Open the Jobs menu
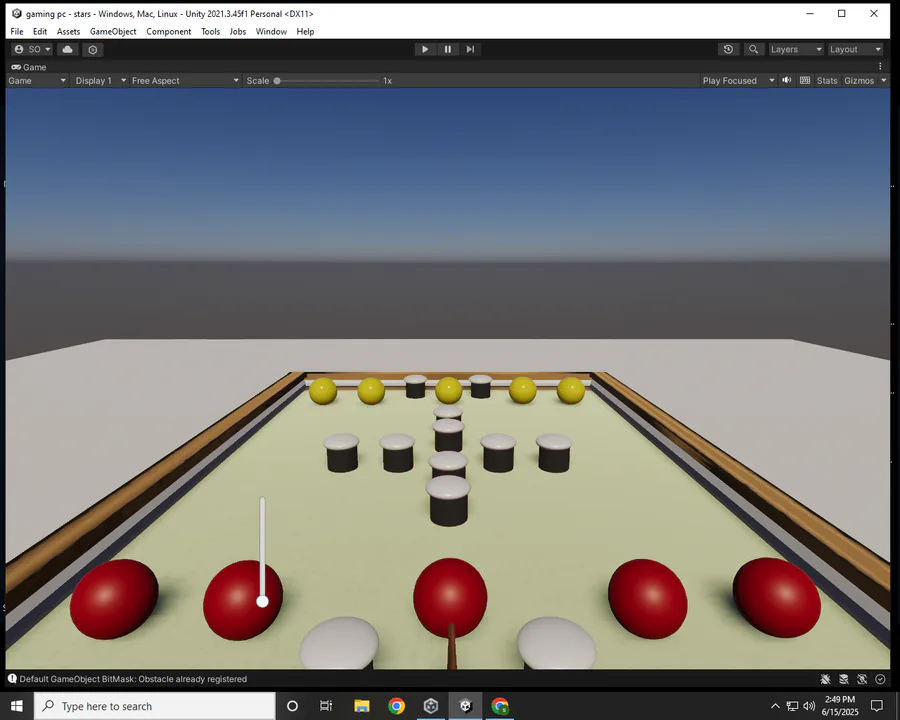The height and width of the screenshot is (720, 900). pyautogui.click(x=238, y=32)
